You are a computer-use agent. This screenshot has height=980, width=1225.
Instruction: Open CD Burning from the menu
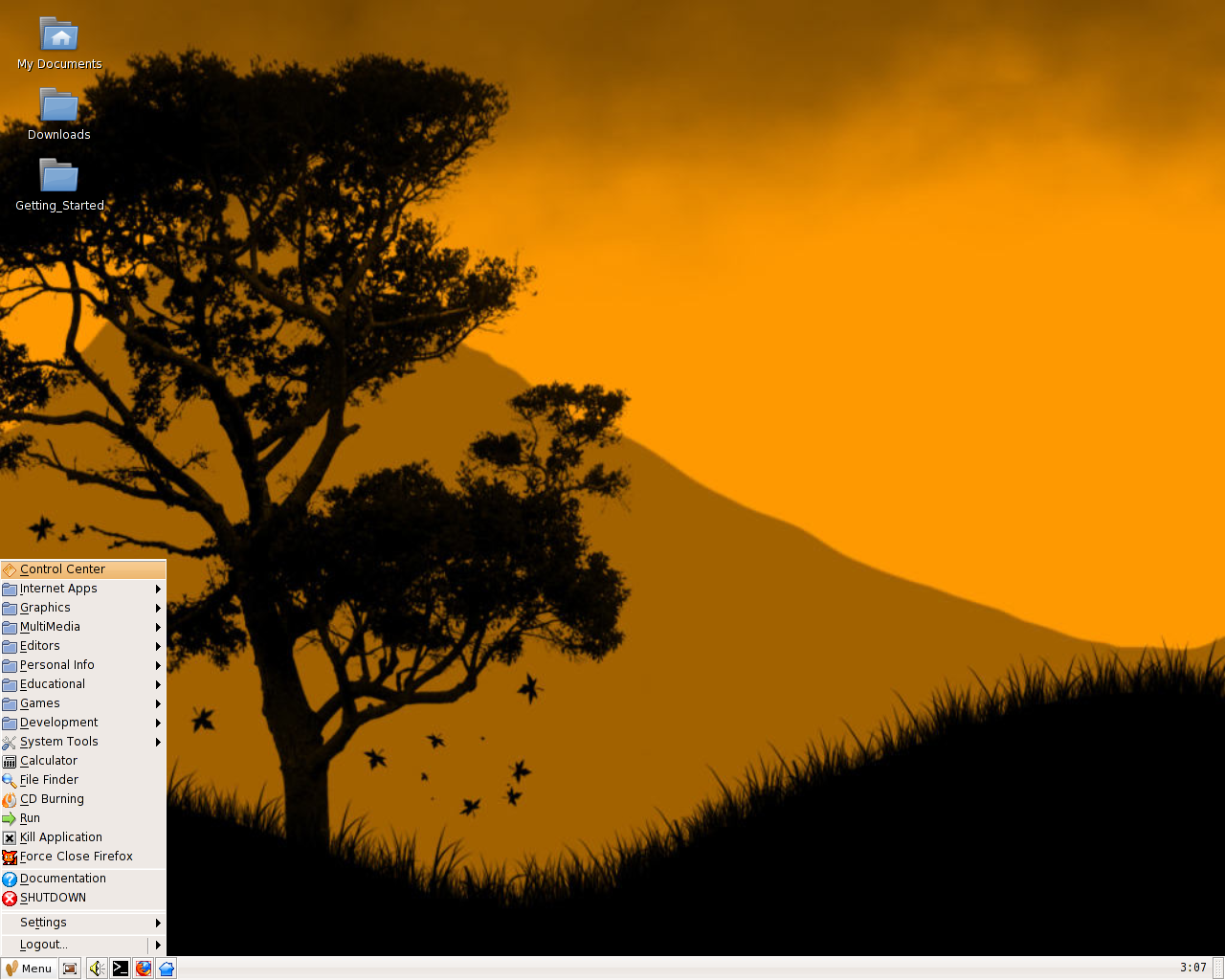(x=83, y=799)
